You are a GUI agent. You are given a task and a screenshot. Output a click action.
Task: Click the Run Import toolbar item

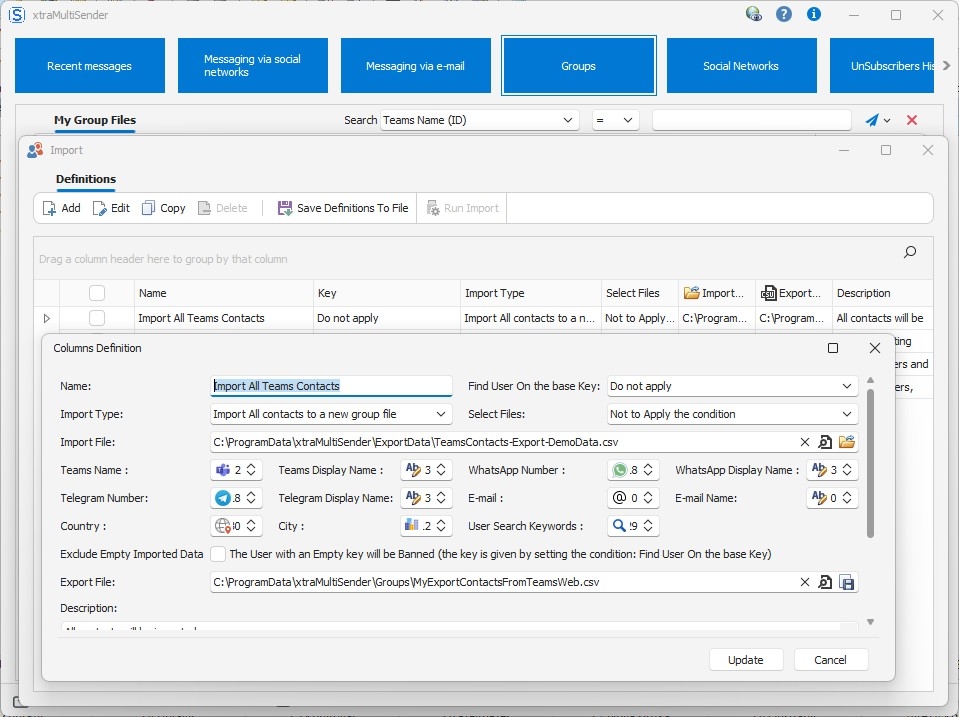[x=462, y=208]
